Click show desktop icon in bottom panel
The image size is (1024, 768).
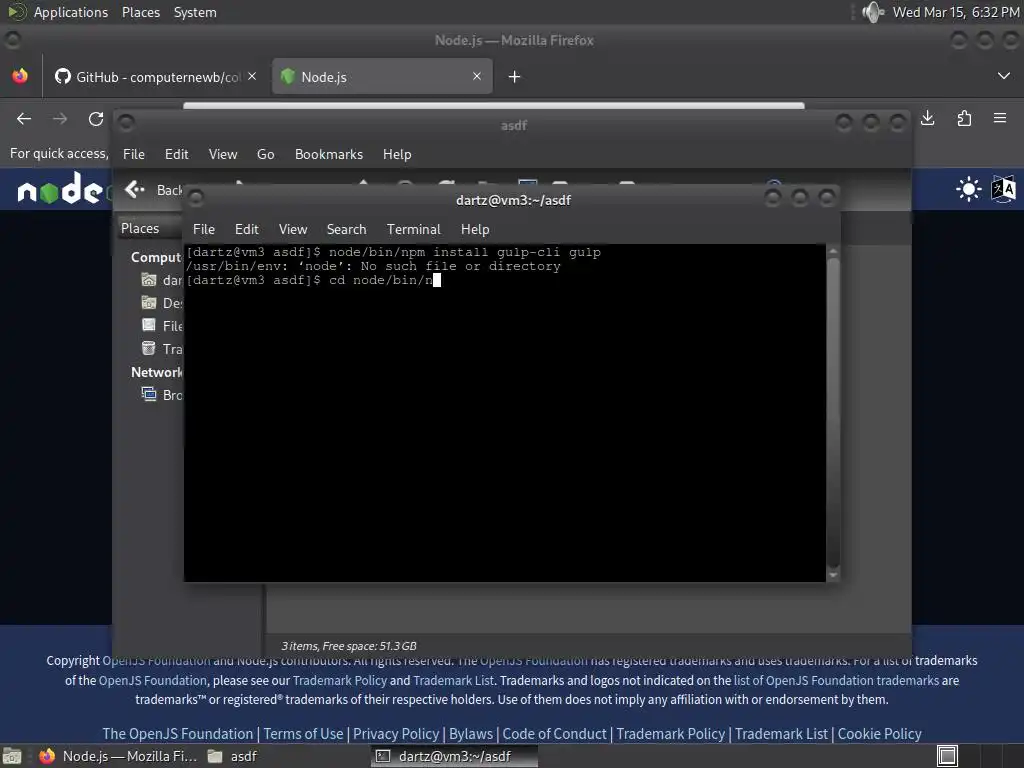click(12, 756)
